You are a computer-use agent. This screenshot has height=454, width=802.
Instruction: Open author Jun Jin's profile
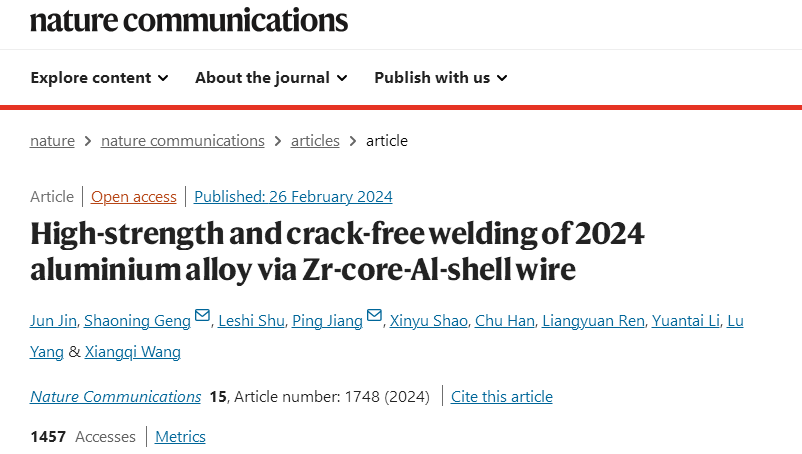point(52,321)
